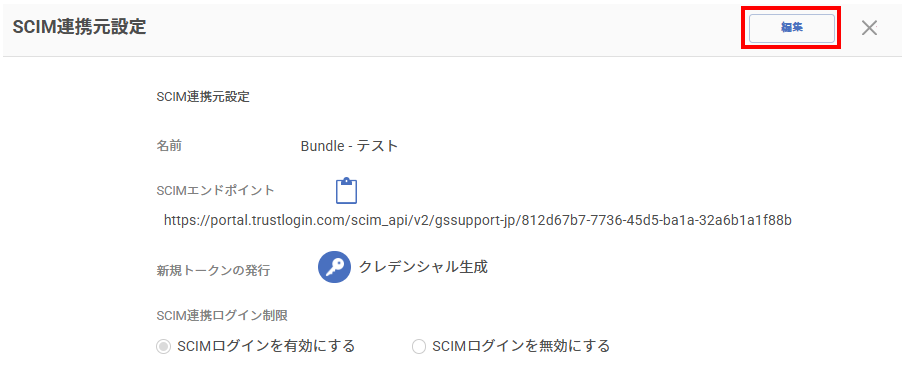Click the scim_api/v2 segment of the endpoint URL
Viewport: 904px width, 370px height.
[387, 220]
